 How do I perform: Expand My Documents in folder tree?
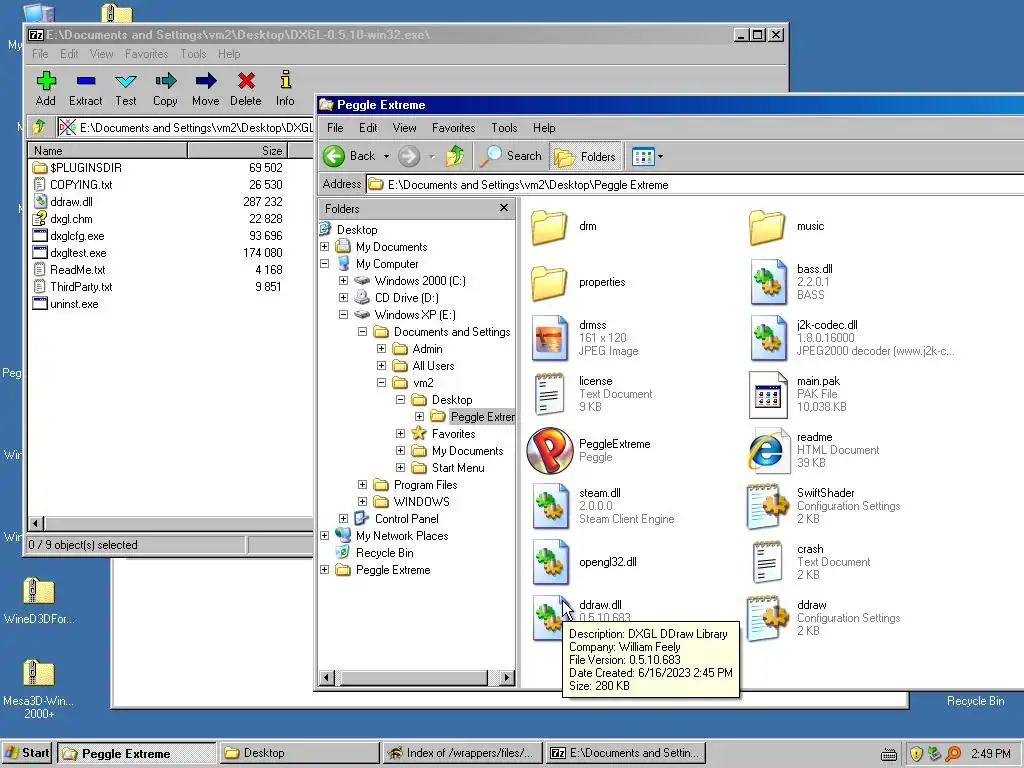(325, 247)
